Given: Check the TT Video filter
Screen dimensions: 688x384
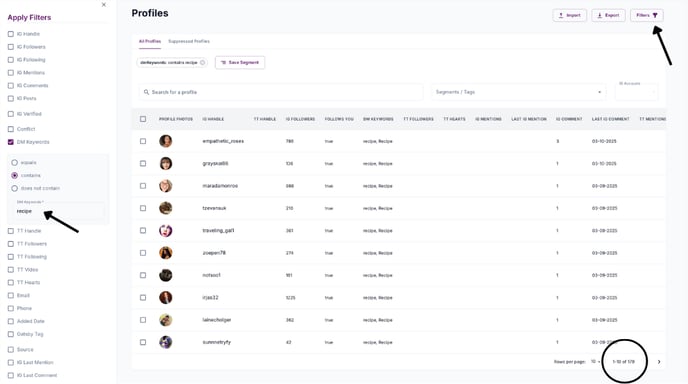Looking at the screenshot, I should [x=11, y=270].
